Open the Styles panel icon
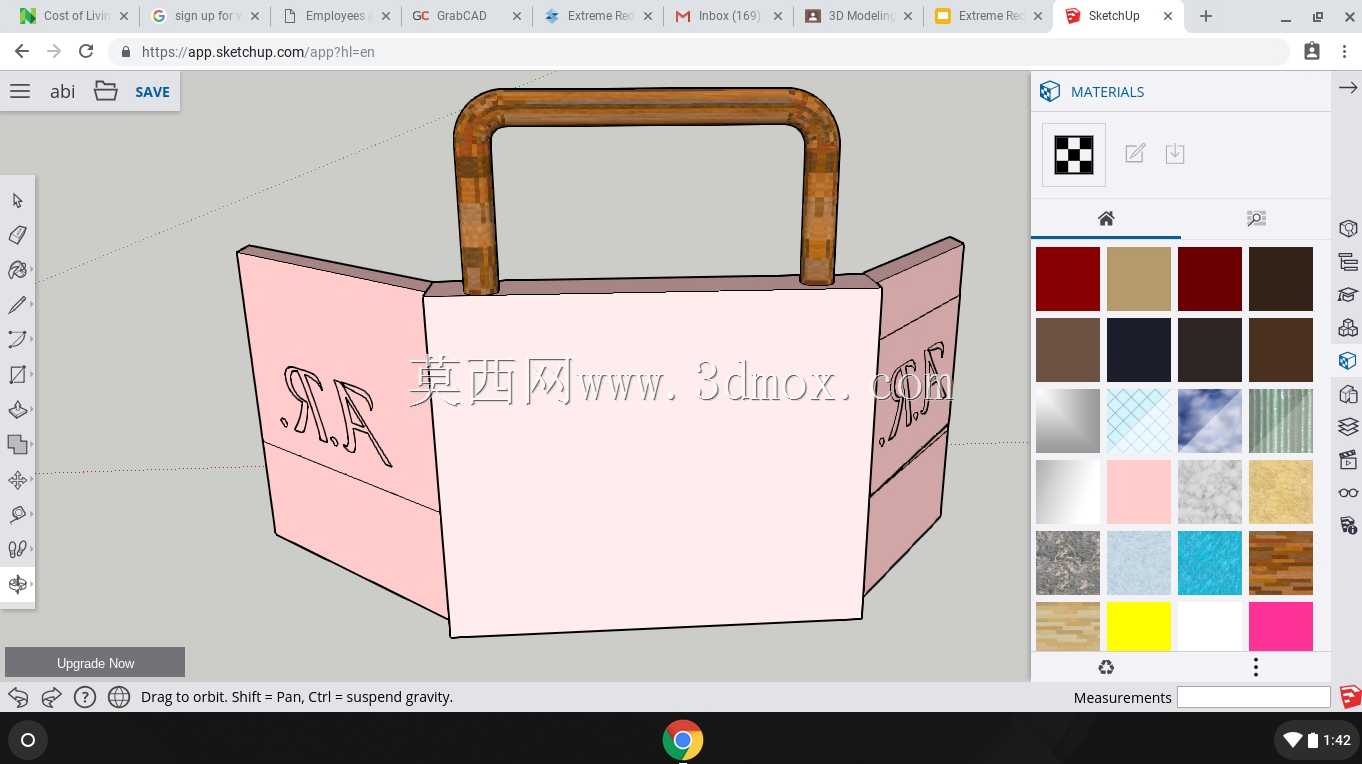 click(1348, 394)
